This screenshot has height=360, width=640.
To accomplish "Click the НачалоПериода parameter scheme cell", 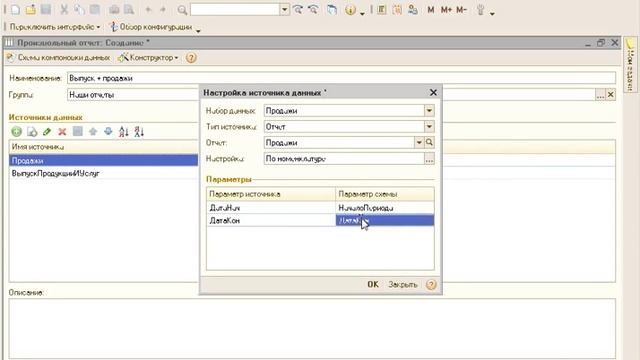I will point(385,208).
